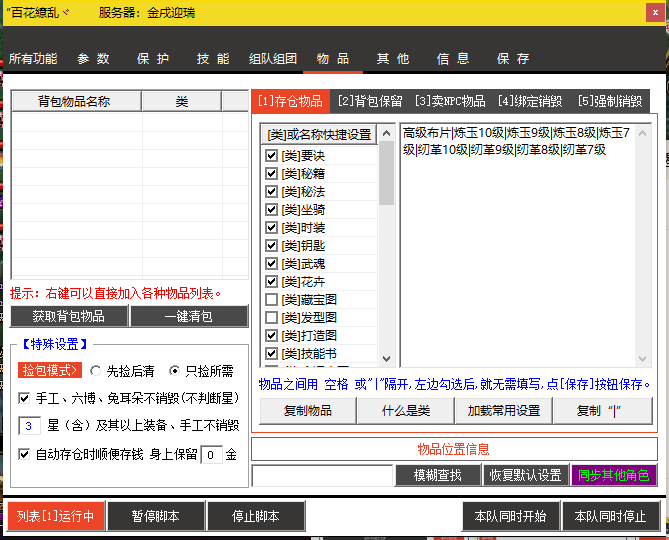Image resolution: width=669 pixels, height=540 pixels.
Task: Uncheck the [类]技能书 checkbox
Action: 271,353
